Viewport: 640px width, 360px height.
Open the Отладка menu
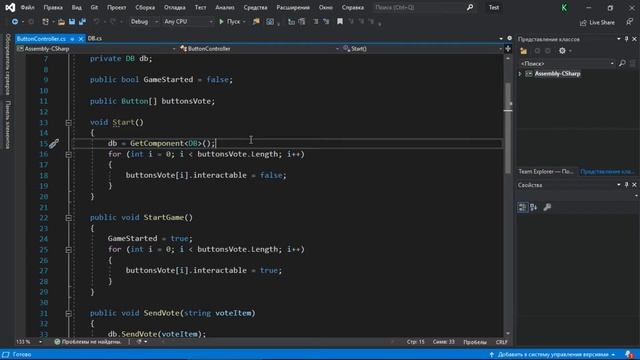pos(174,7)
